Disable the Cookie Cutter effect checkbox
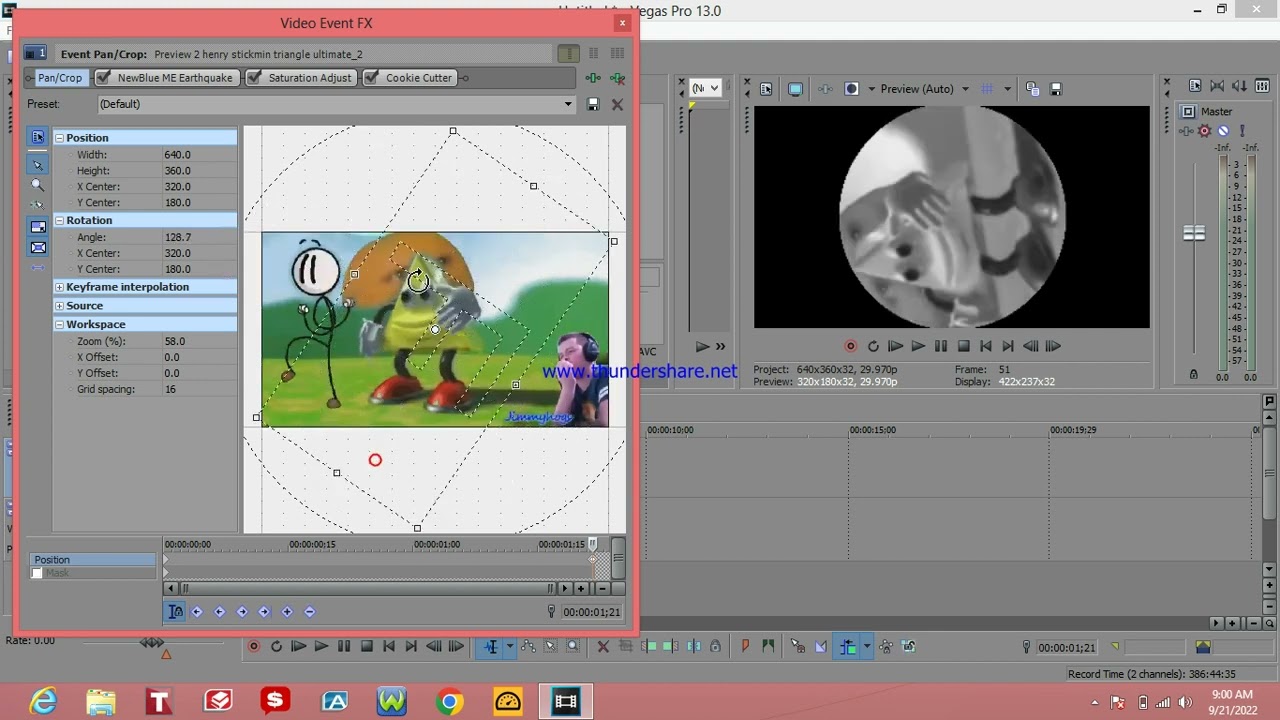Image resolution: width=1280 pixels, height=720 pixels. pyautogui.click(x=372, y=78)
